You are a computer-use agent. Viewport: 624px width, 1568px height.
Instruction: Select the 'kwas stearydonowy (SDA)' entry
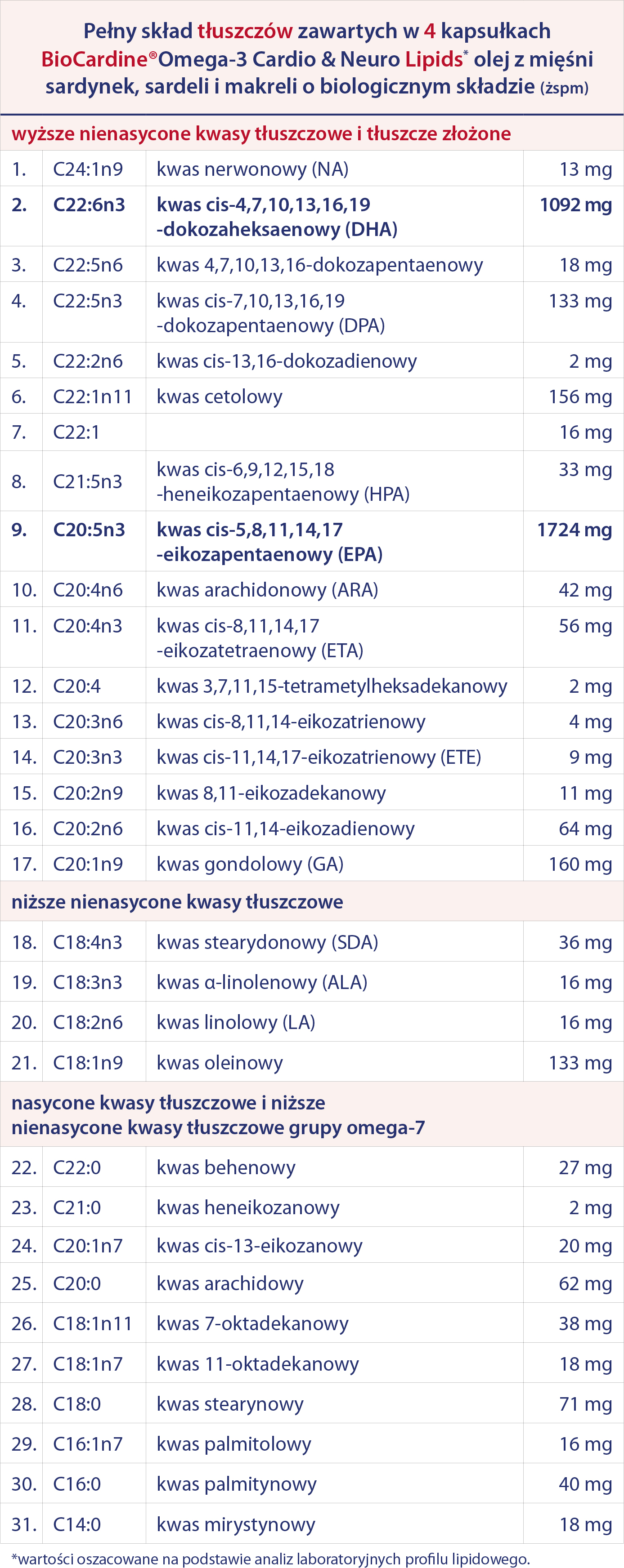268,942
